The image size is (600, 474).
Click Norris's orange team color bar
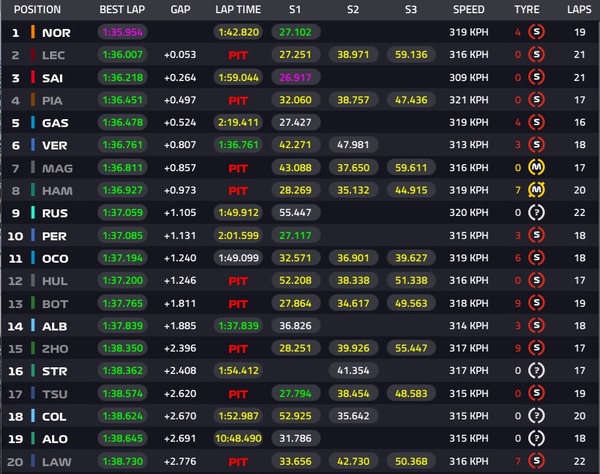click(33, 32)
